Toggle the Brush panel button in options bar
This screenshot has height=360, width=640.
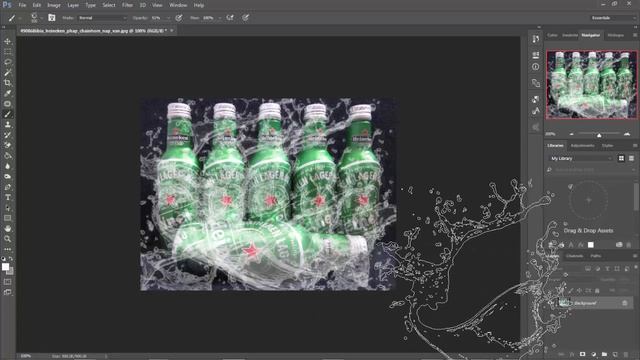[x=51, y=18]
